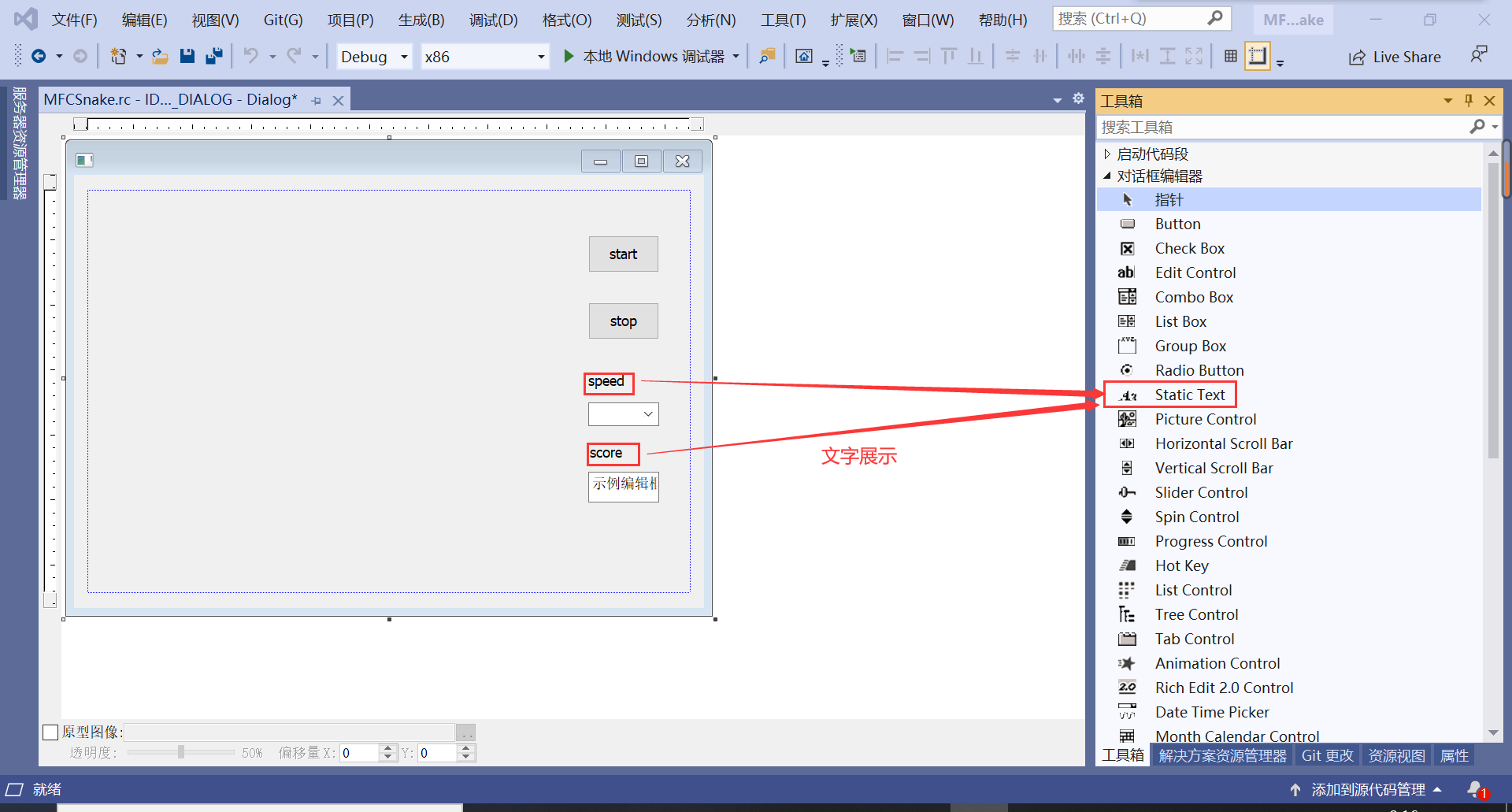Open the 格式(O) menu
This screenshot has height=812, width=1512.
pyautogui.click(x=566, y=20)
